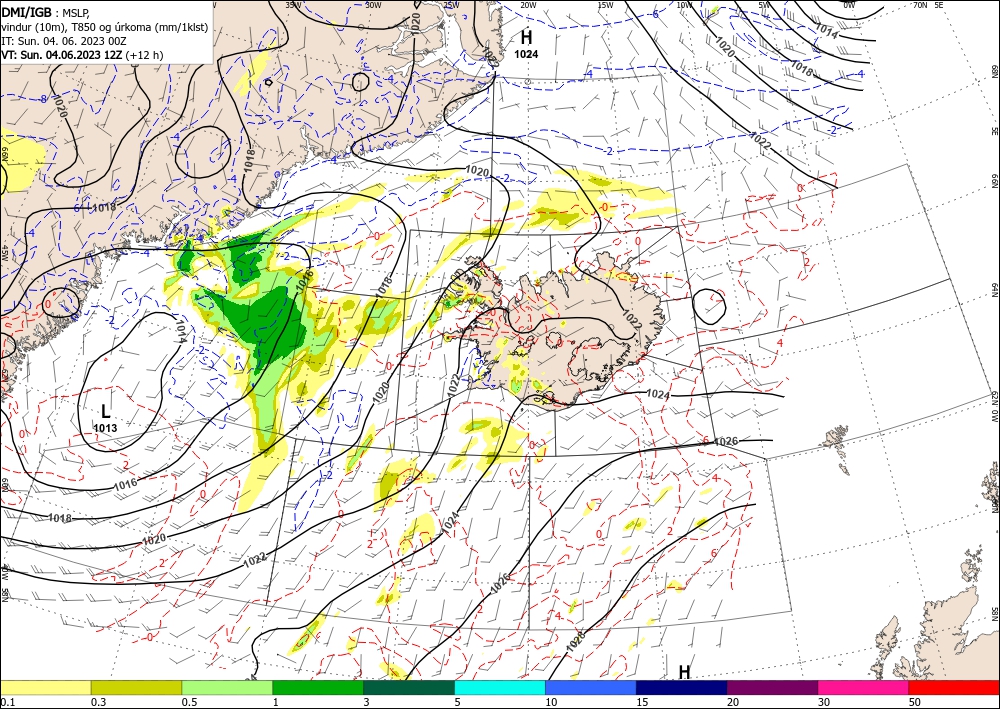The width and height of the screenshot is (1000, 709).
Task: Click the 'VT: Sun. 04.06.2023 12Z' valid time
Action: coord(62,55)
